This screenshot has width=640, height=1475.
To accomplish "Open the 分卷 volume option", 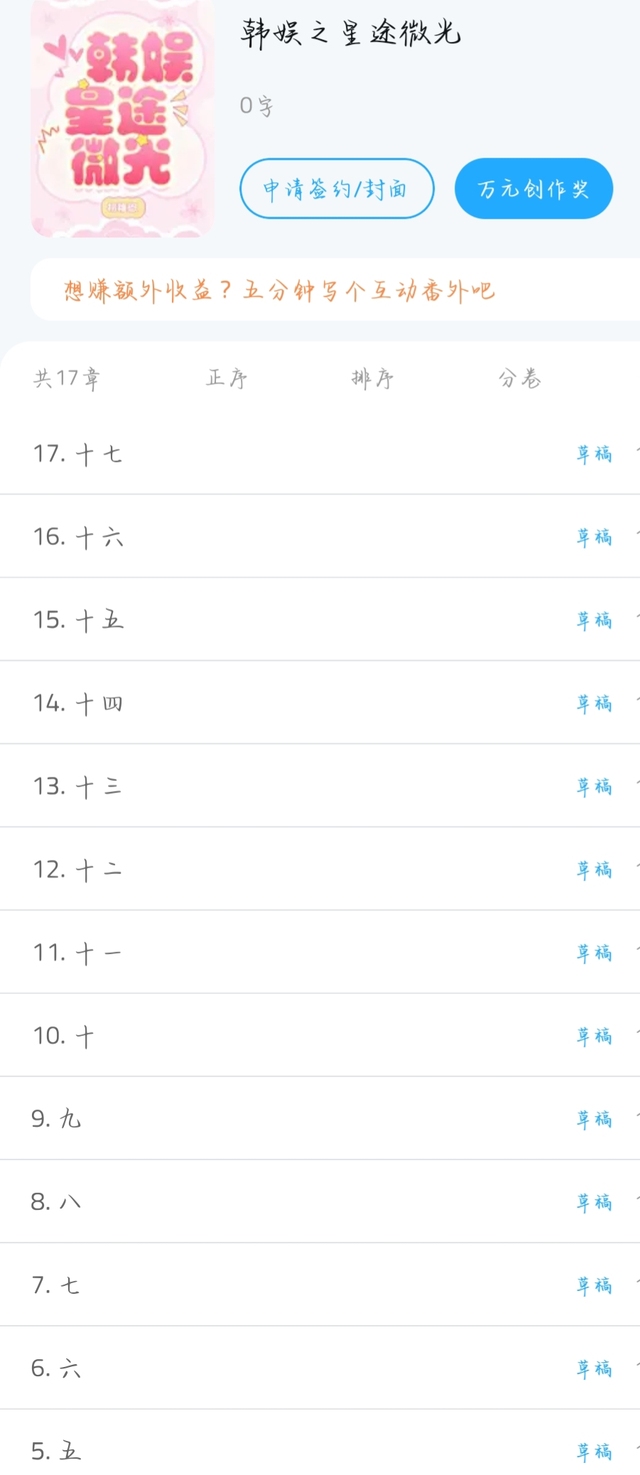I will 520,379.
